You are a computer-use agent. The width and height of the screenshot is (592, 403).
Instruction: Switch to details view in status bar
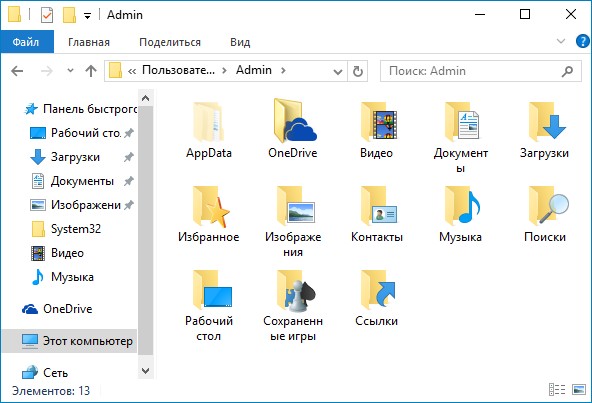[557, 389]
